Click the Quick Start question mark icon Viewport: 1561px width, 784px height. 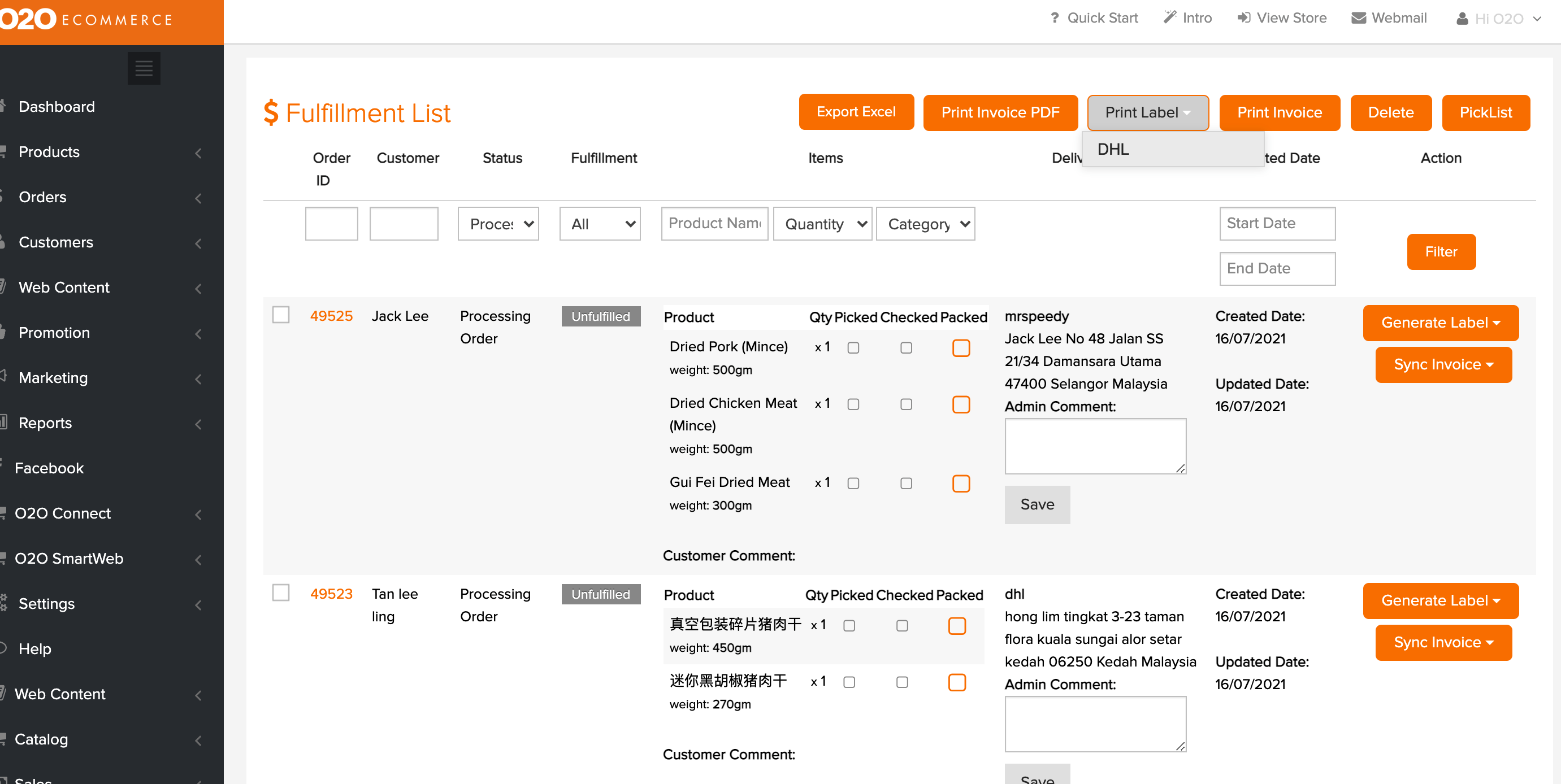point(1055,18)
